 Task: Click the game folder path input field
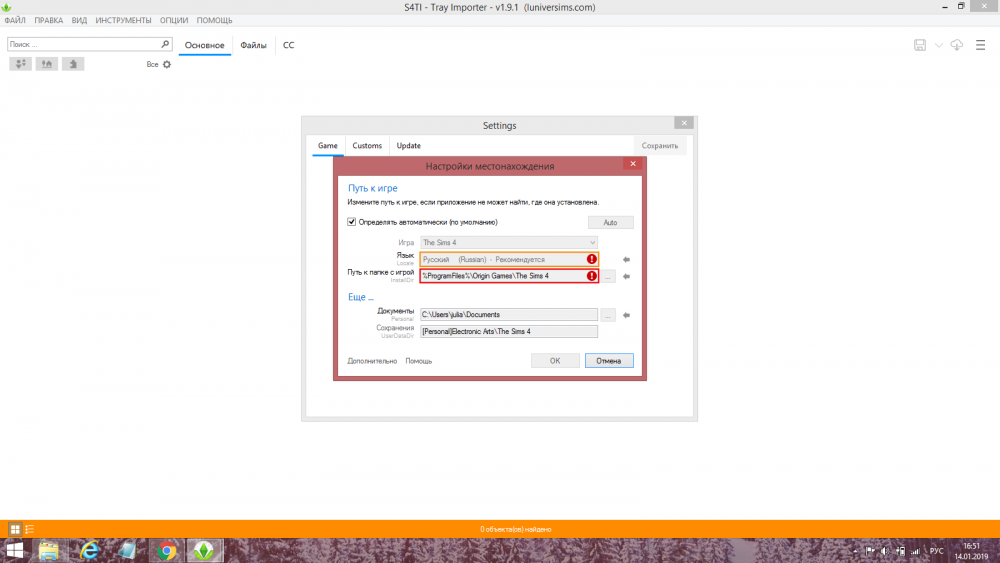509,276
